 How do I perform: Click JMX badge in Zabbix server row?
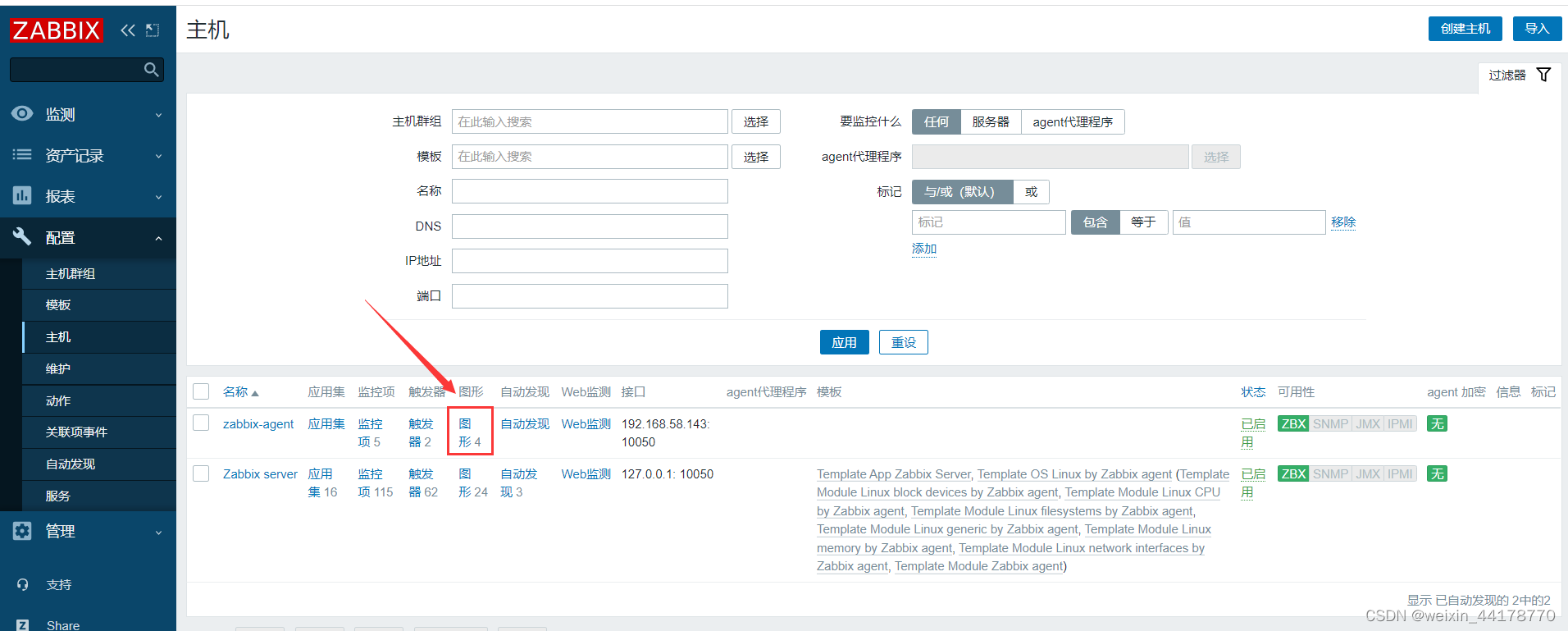1368,474
